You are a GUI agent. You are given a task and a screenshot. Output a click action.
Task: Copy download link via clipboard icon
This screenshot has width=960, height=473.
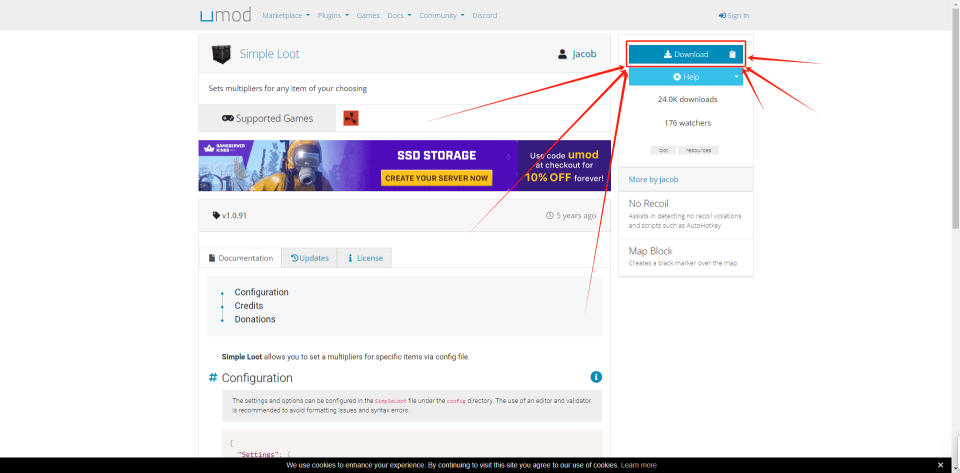(732, 54)
